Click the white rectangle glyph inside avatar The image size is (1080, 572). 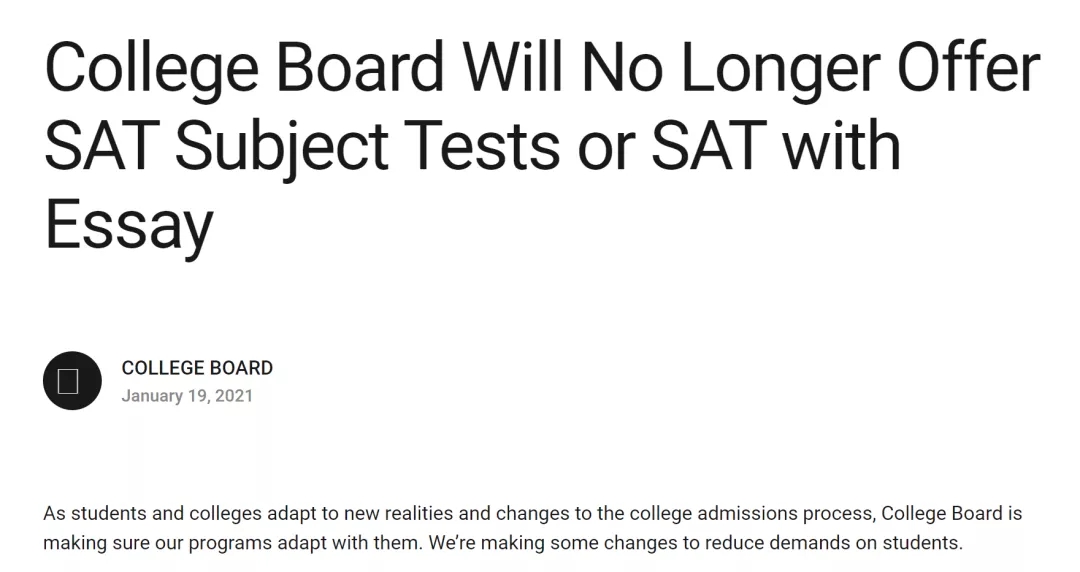(x=68, y=381)
